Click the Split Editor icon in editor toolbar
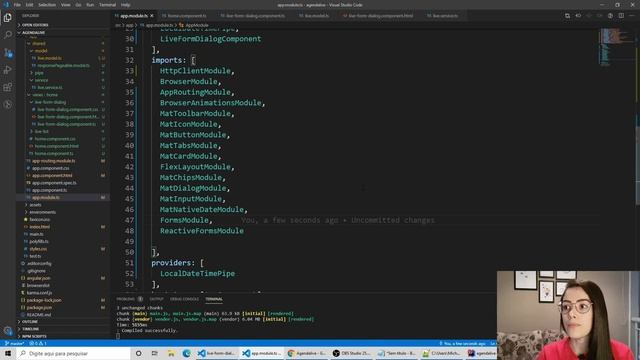Screen dimensions: 640x360 click(621, 16)
